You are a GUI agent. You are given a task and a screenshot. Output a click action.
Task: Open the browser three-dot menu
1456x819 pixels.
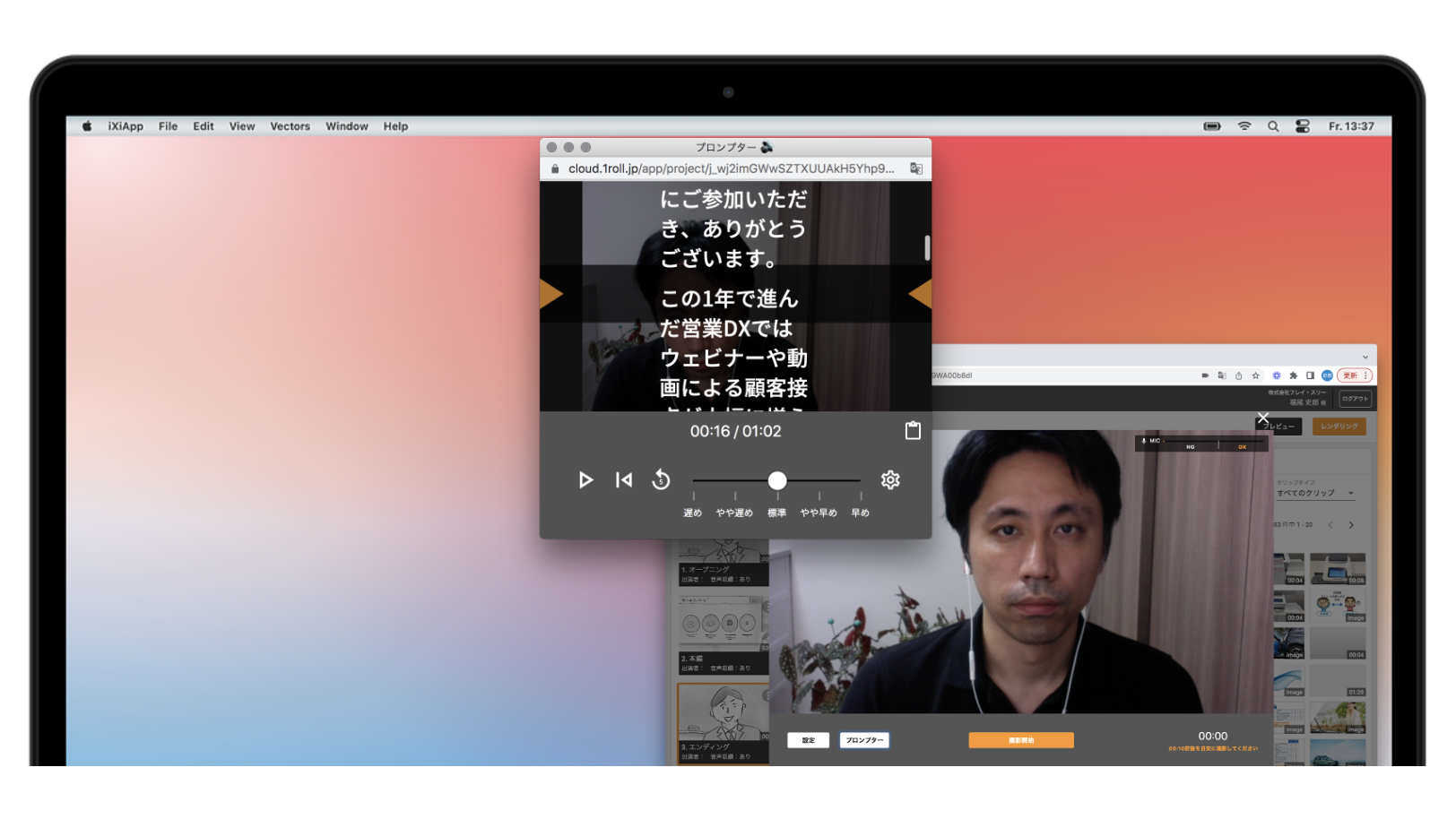[1365, 376]
